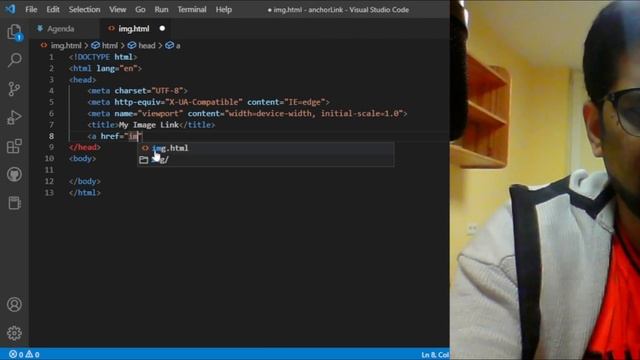Image resolution: width=640 pixels, height=360 pixels.
Task: Click the meta viewport line
Action: tap(247, 113)
